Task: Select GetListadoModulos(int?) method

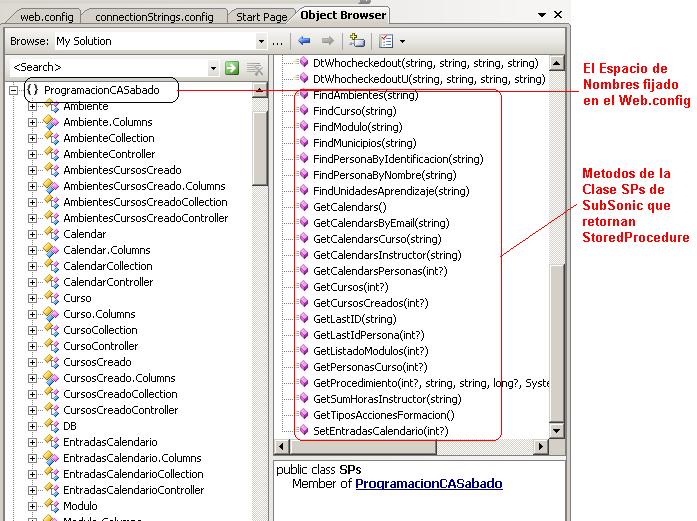Action: (x=371, y=351)
